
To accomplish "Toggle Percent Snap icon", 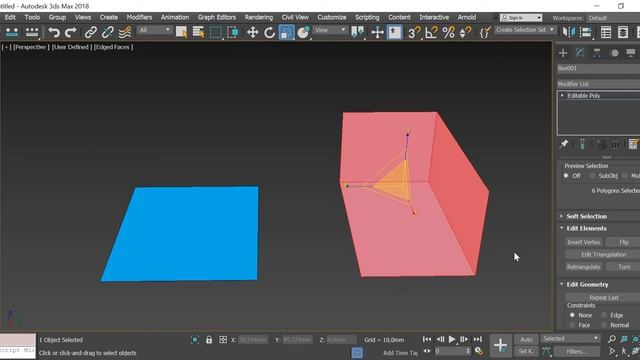I will tap(448, 32).
